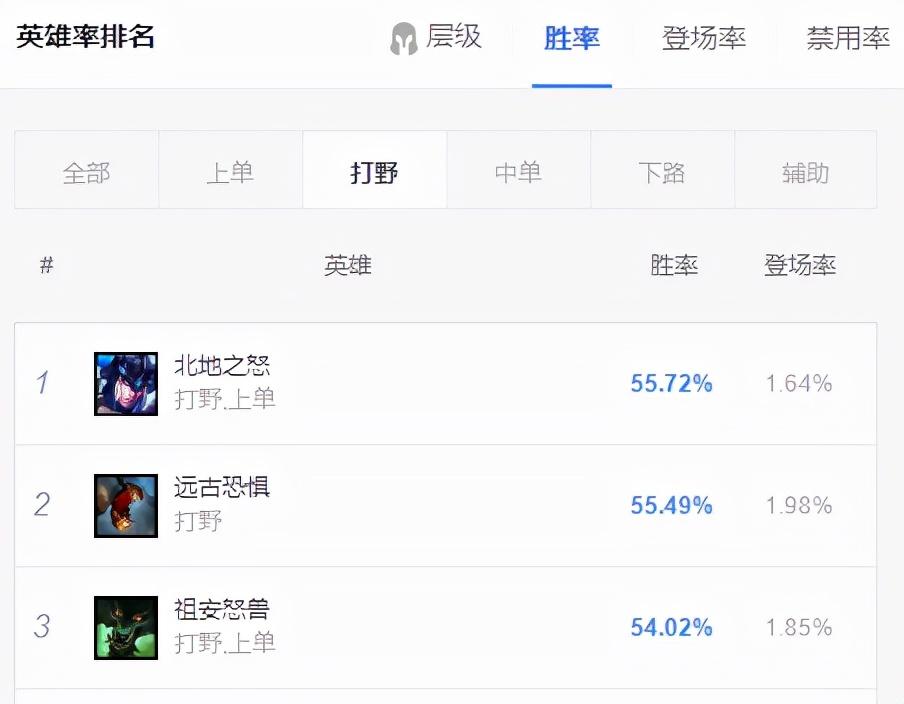Sort by the 登场率 column header
Screen dimensions: 904x704
coord(800,265)
